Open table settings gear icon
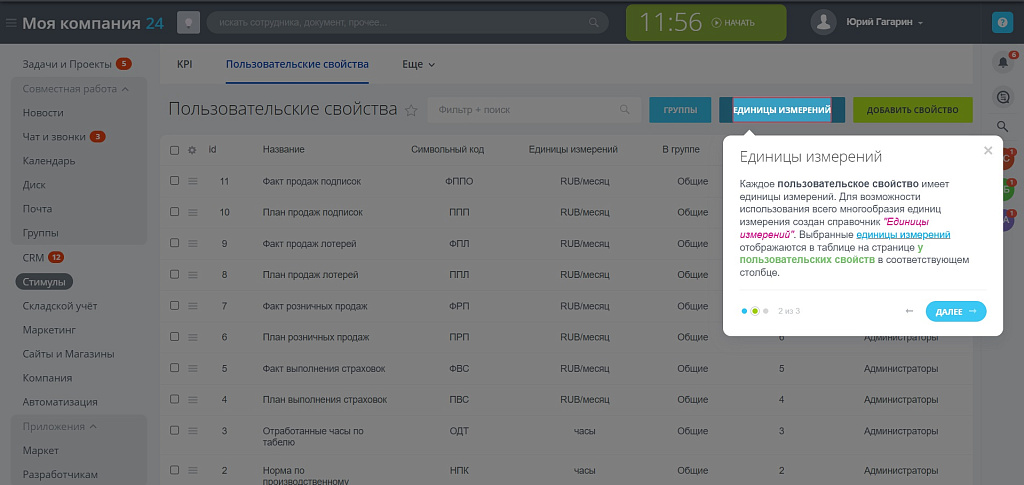1024x485 pixels. [192, 150]
